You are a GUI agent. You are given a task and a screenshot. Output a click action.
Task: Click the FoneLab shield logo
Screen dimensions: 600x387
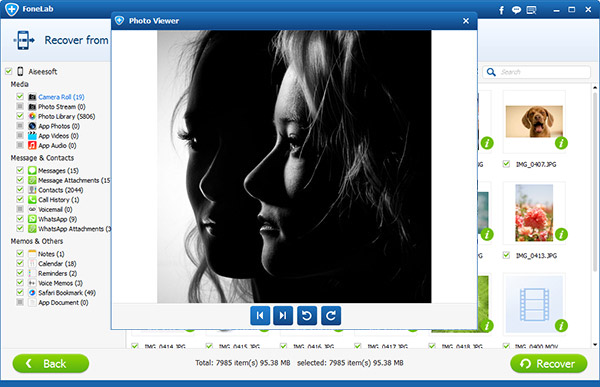tap(12, 9)
